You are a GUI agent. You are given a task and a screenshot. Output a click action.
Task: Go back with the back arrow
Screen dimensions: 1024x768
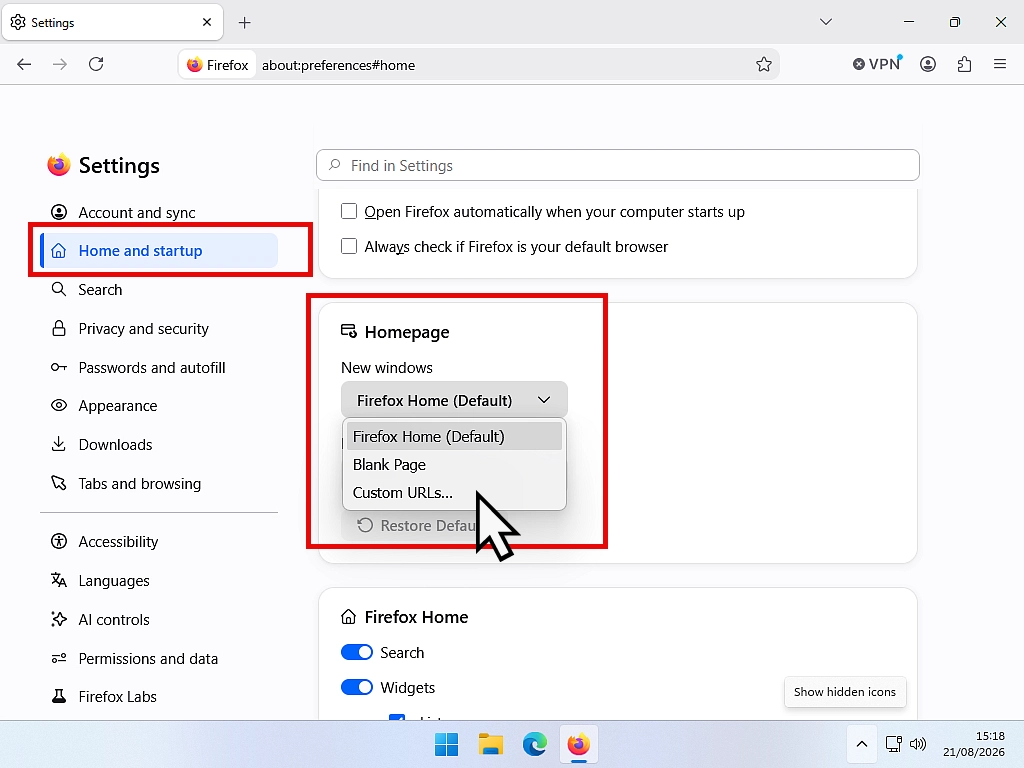[24, 64]
